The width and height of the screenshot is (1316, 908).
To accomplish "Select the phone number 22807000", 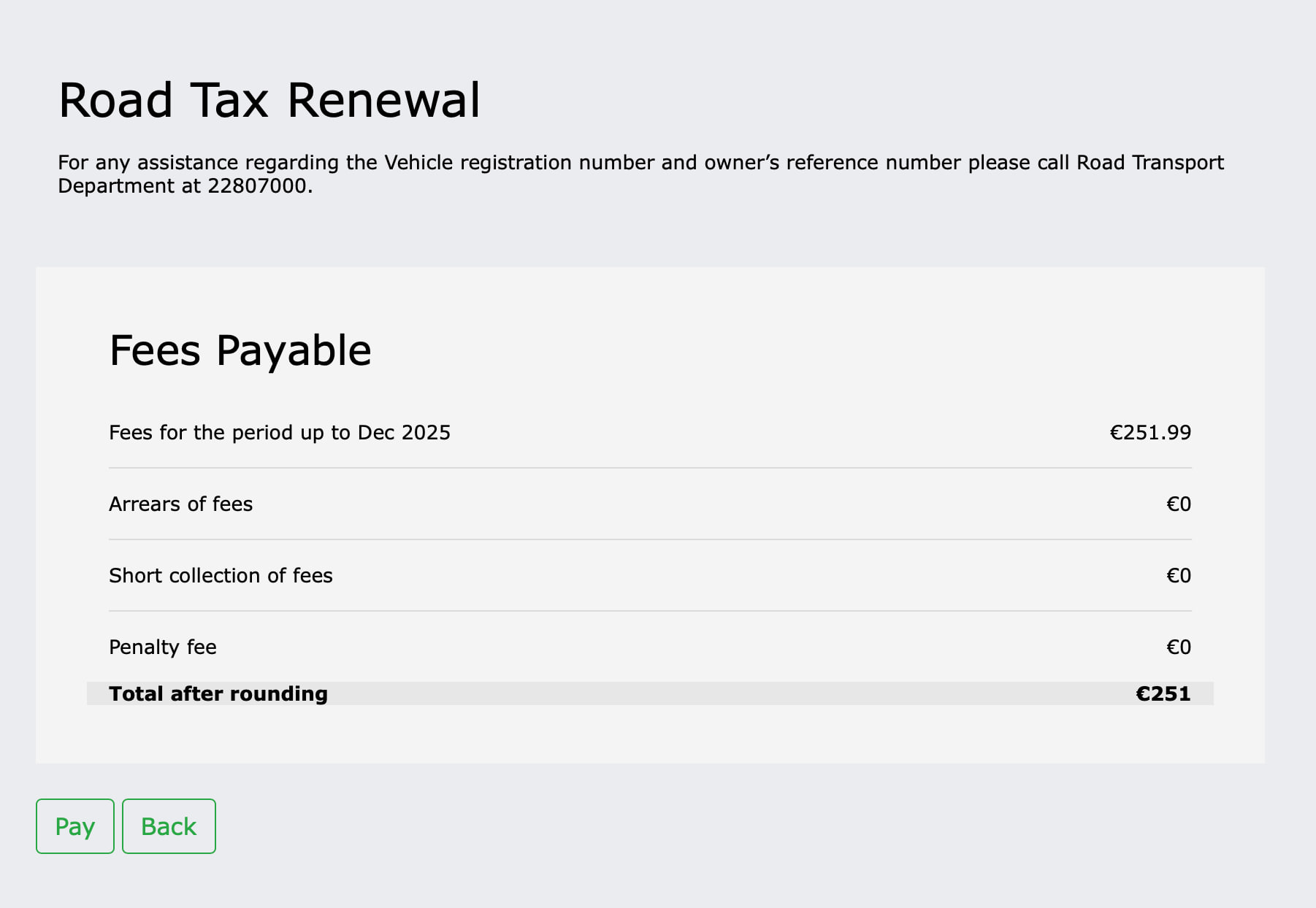I will point(257,186).
